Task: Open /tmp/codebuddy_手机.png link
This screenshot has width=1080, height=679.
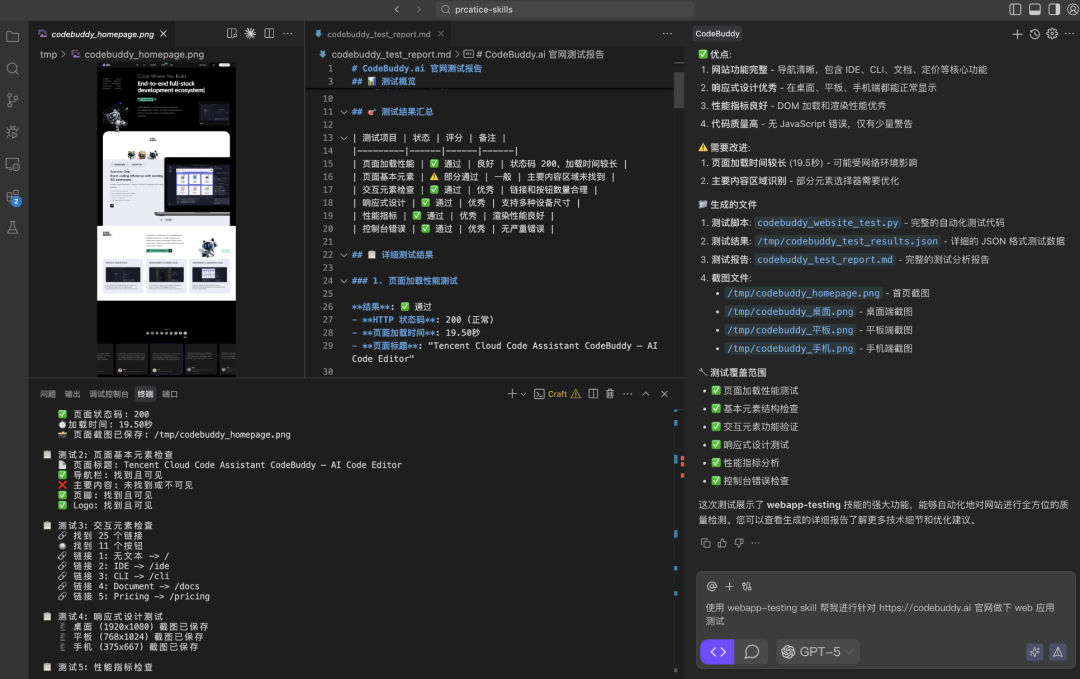Action: coord(790,348)
